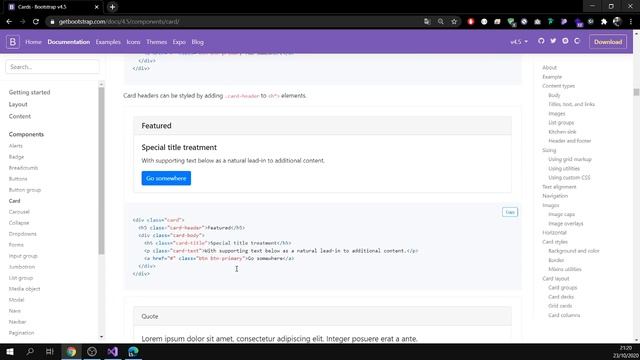This screenshot has height=360, width=640.
Task: Open Visual Studio from the taskbar
Action: coord(113,351)
